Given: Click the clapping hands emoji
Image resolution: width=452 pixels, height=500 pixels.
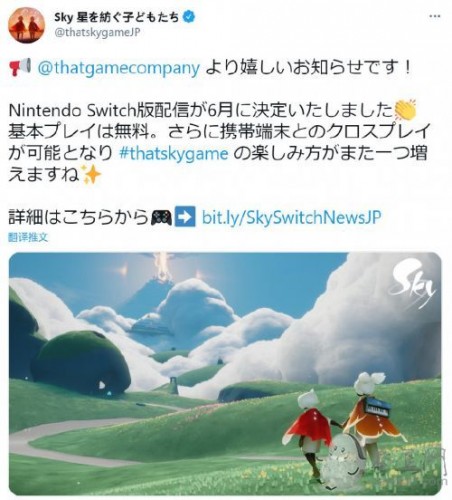Looking at the screenshot, I should 405,110.
